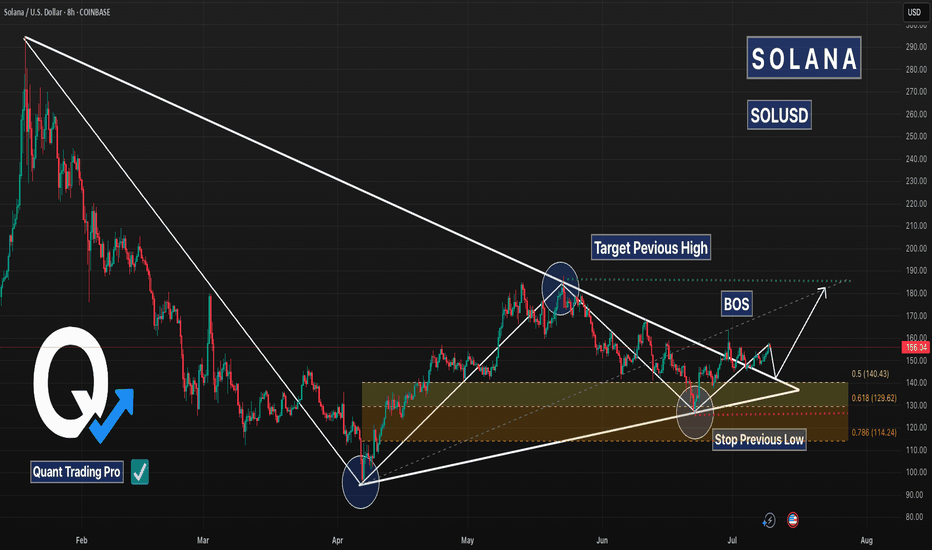Viewport: 932px width, 550px height.
Task: Click the 80.00 price axis label
Action: (x=916, y=517)
